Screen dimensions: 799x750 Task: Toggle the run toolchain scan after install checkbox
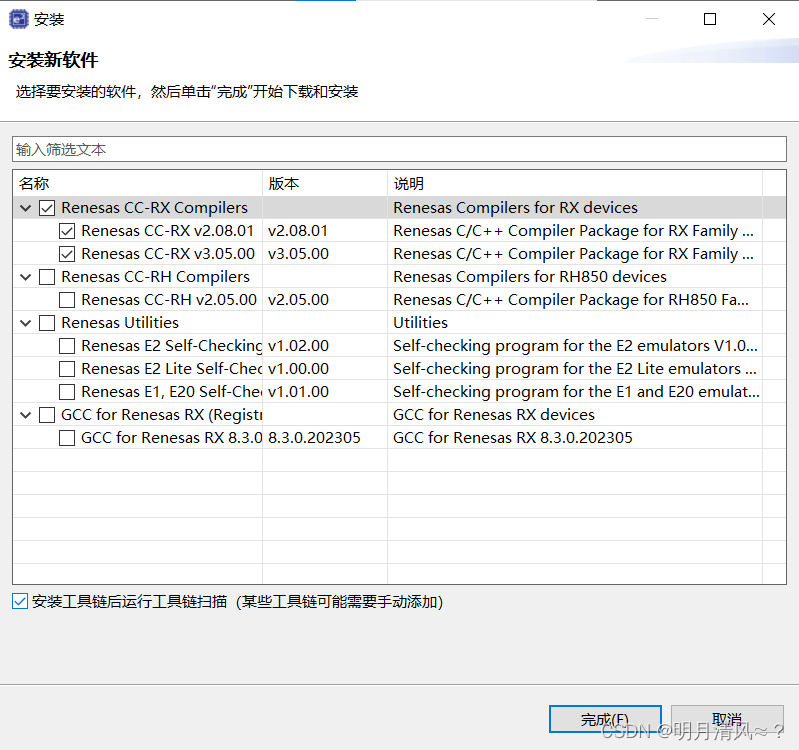(20, 601)
